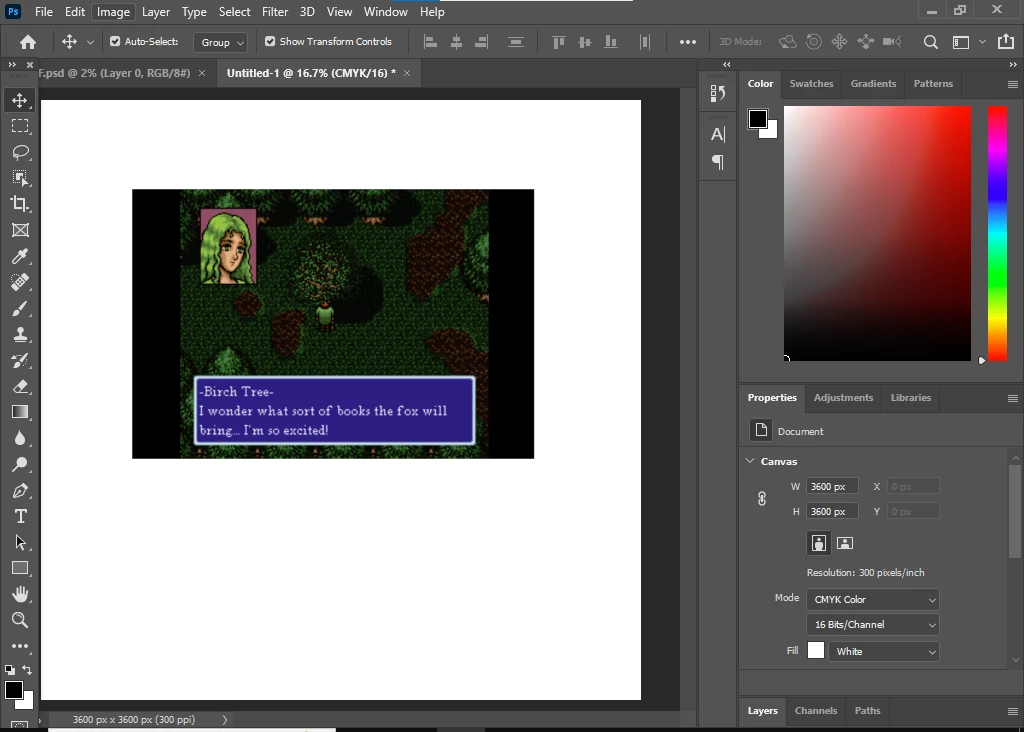Swap foreground and background colors
The width and height of the screenshot is (1028, 732).
tap(28, 670)
